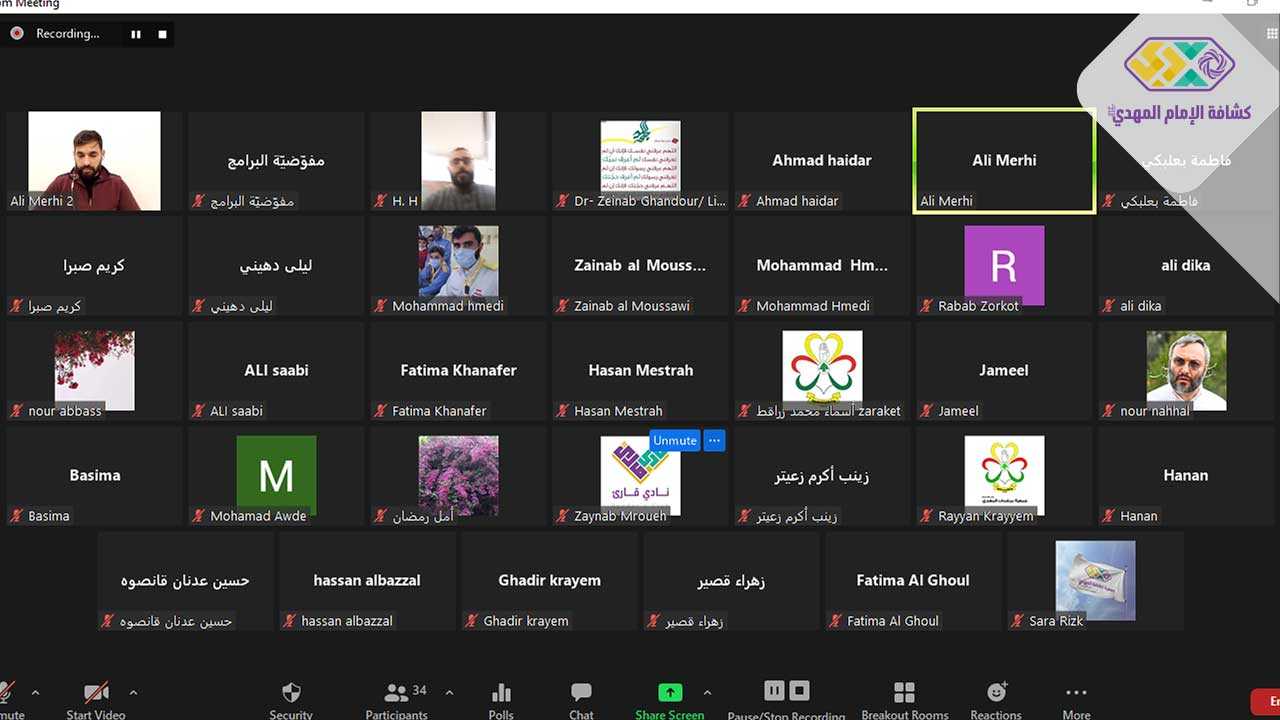Open the More options menu
Viewport: 1280px width, 720px height.
[1076, 697]
